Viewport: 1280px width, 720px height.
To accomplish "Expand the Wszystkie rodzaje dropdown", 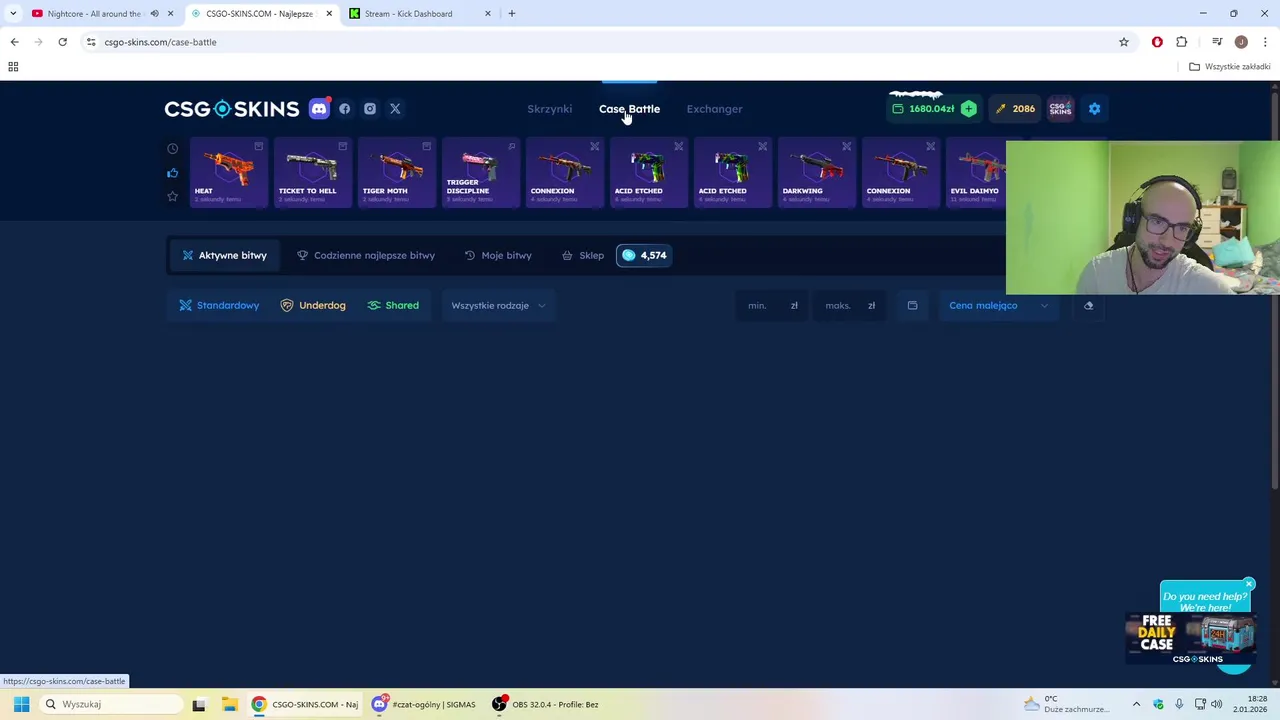I will click(498, 306).
